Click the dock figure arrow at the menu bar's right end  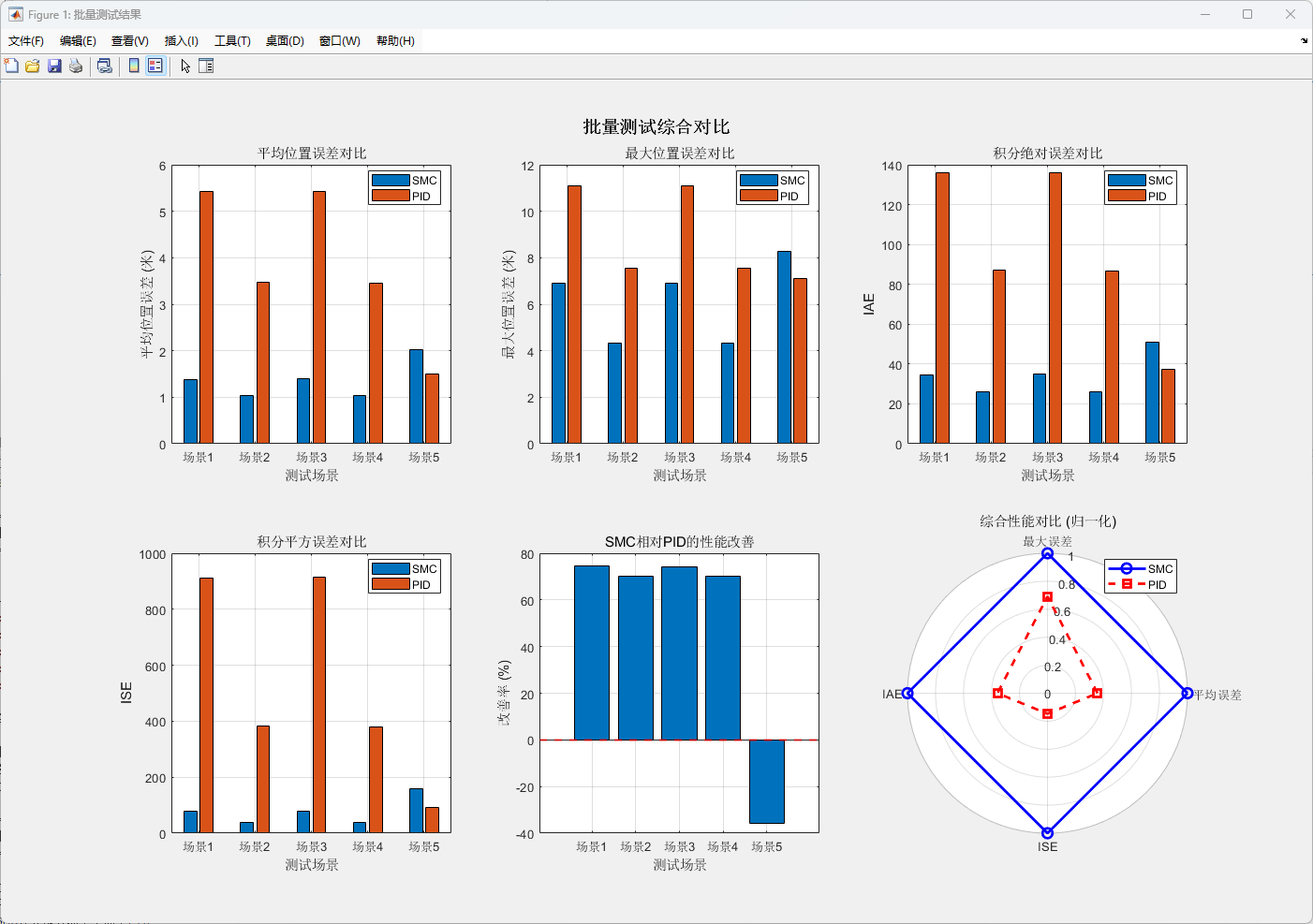point(1304,41)
